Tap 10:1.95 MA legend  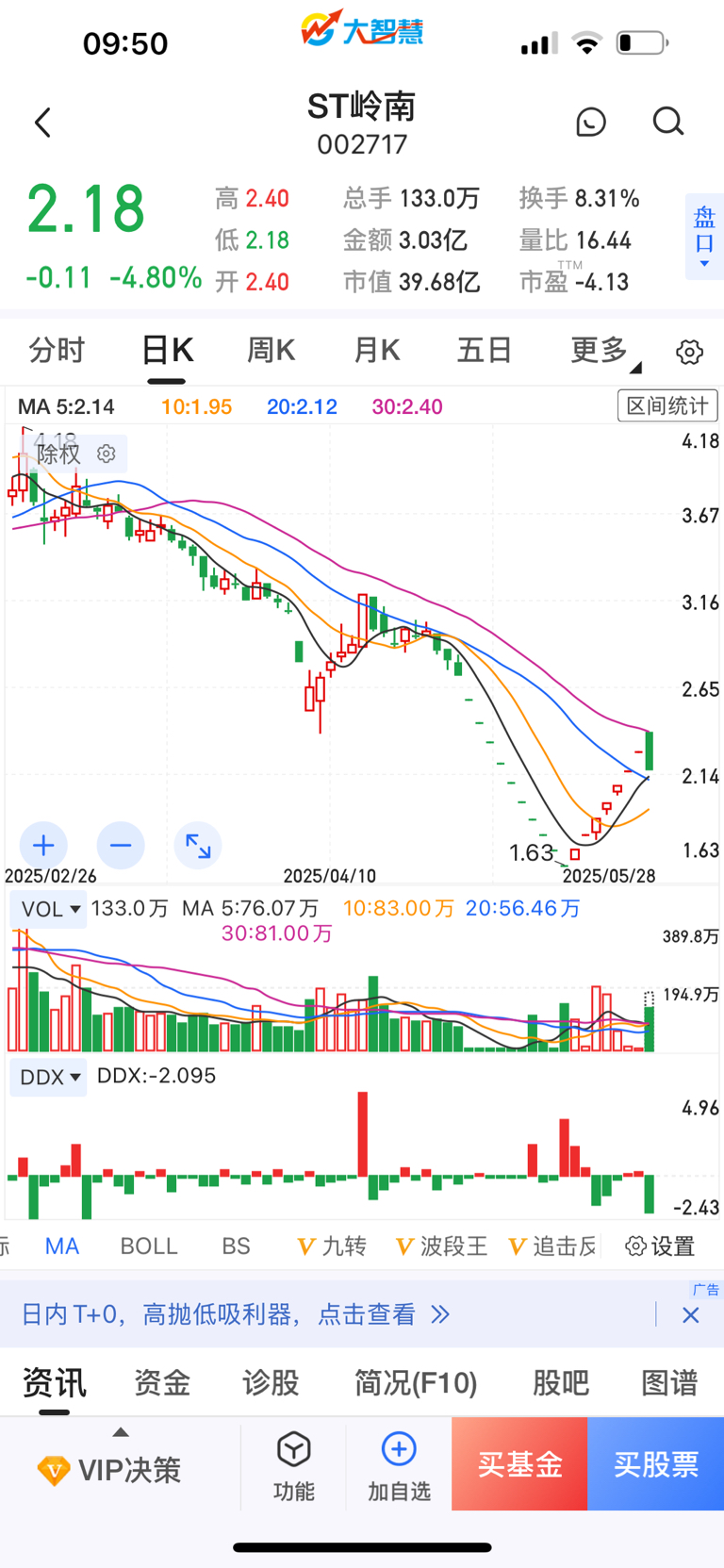click(196, 406)
